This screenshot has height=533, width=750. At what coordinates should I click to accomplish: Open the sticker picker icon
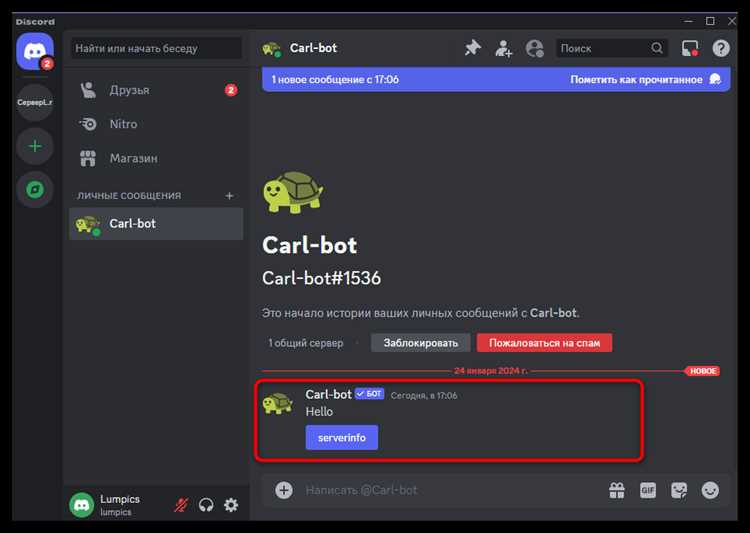tap(679, 490)
